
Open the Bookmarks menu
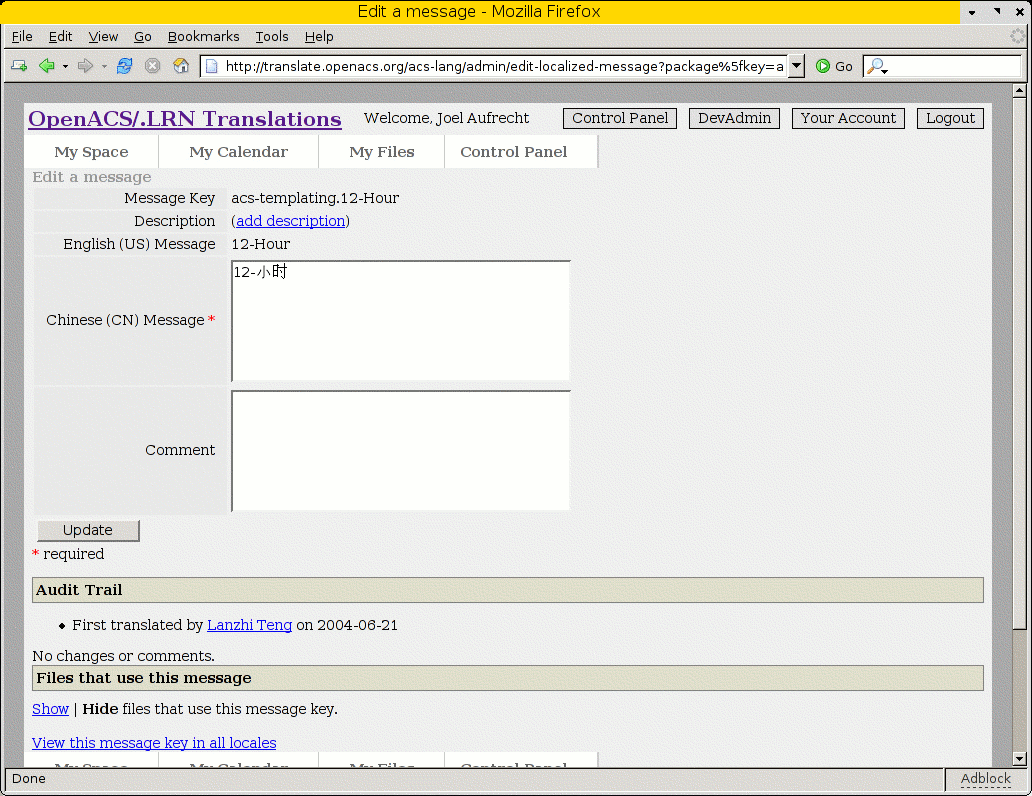203,37
